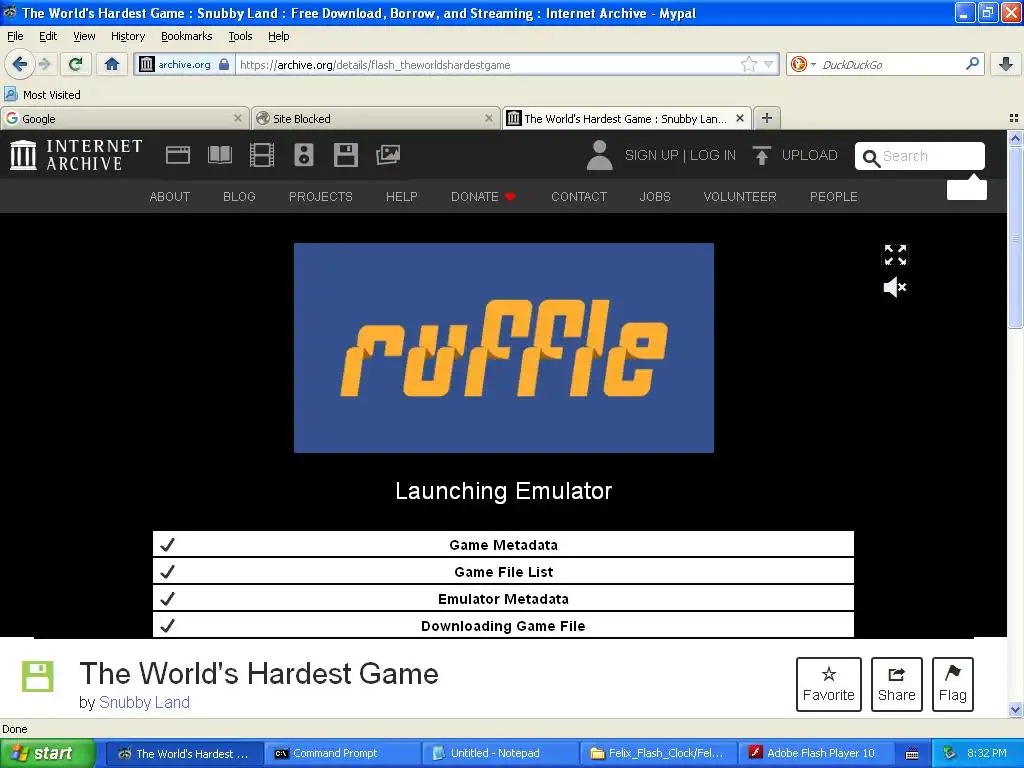The image size is (1024, 768).
Task: Open the View menu
Action: [84, 36]
